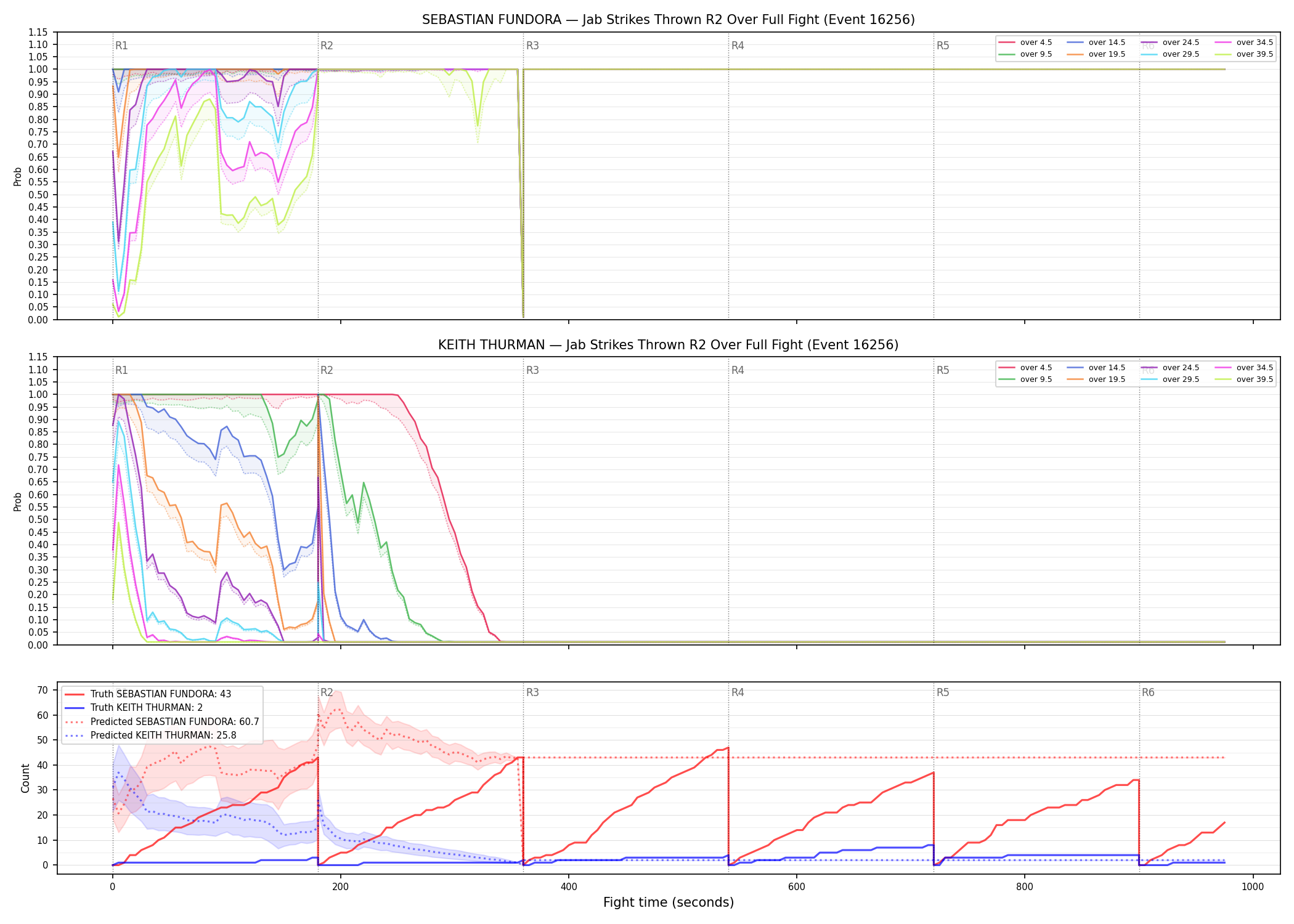Click the 70 tick on the Count axis
Image resolution: width=1294 pixels, height=924 pixels.
click(x=42, y=691)
